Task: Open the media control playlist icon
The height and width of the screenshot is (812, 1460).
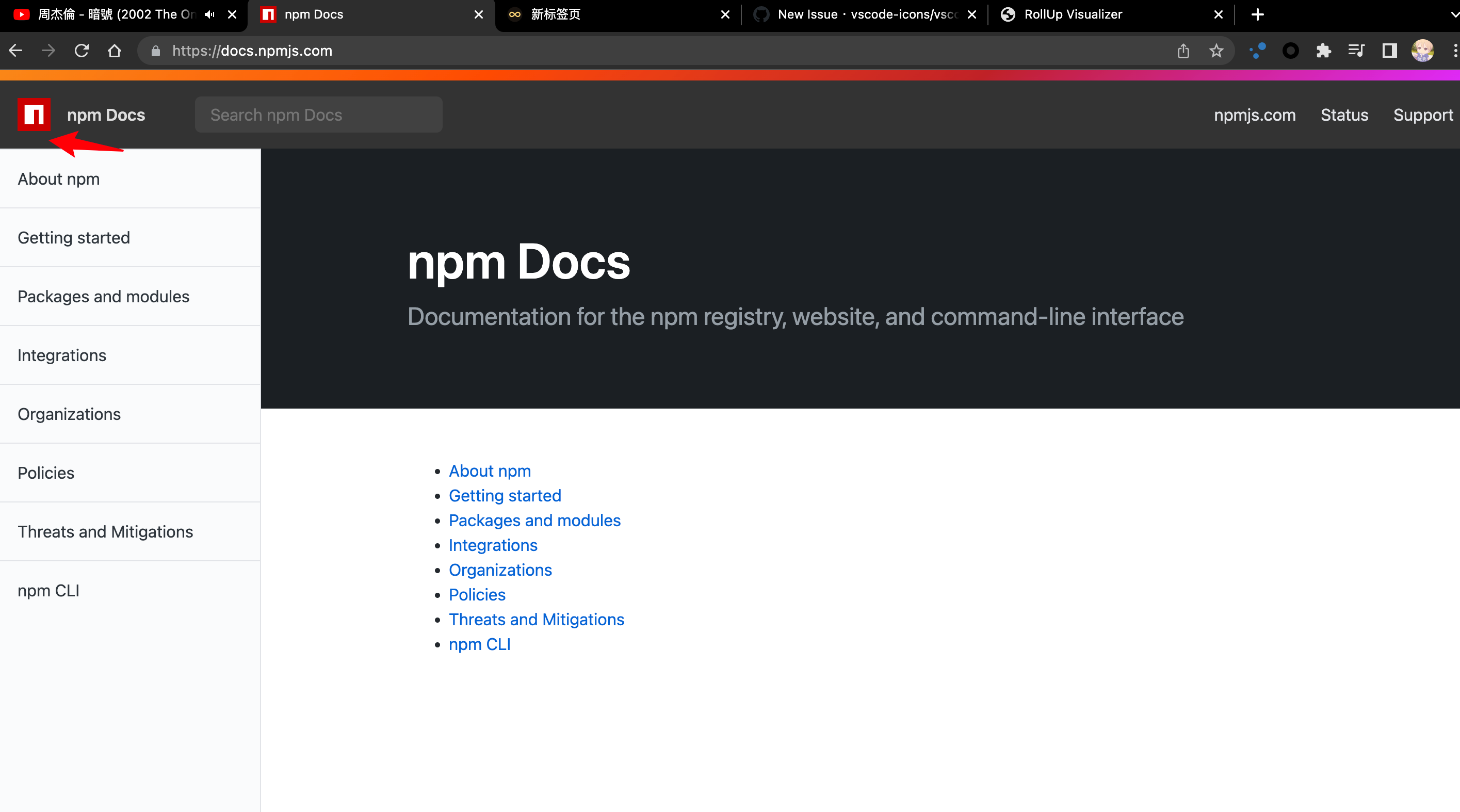Action: (1356, 51)
